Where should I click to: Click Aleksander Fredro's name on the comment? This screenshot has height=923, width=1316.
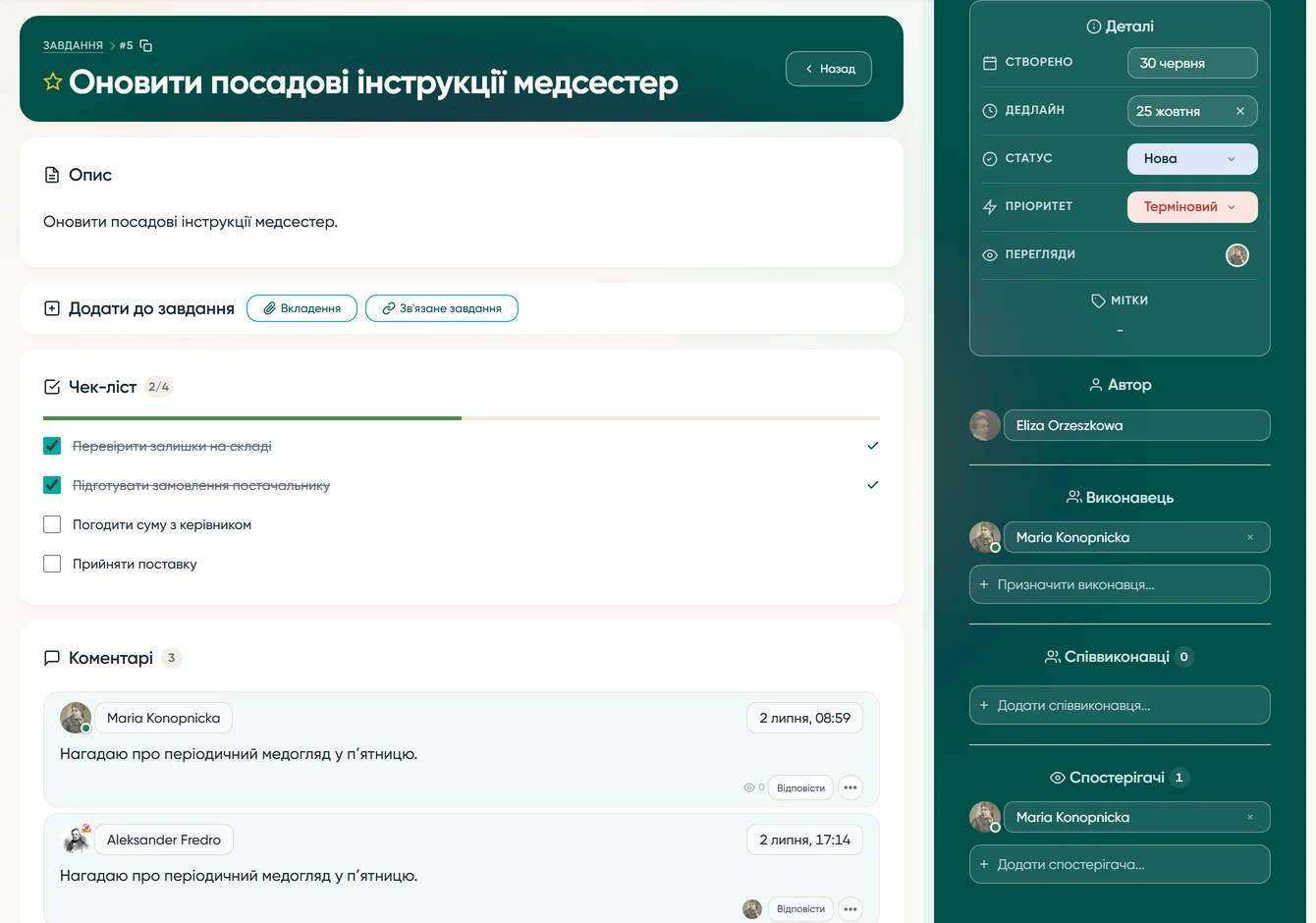pyautogui.click(x=164, y=840)
